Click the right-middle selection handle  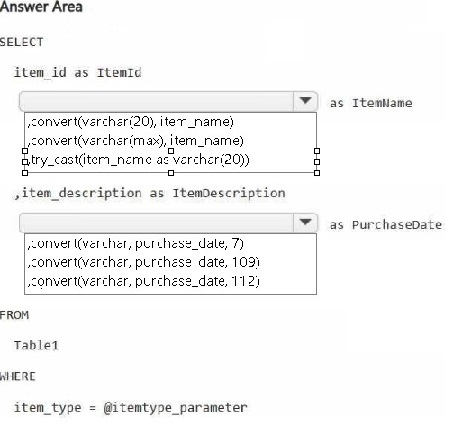[317, 162]
